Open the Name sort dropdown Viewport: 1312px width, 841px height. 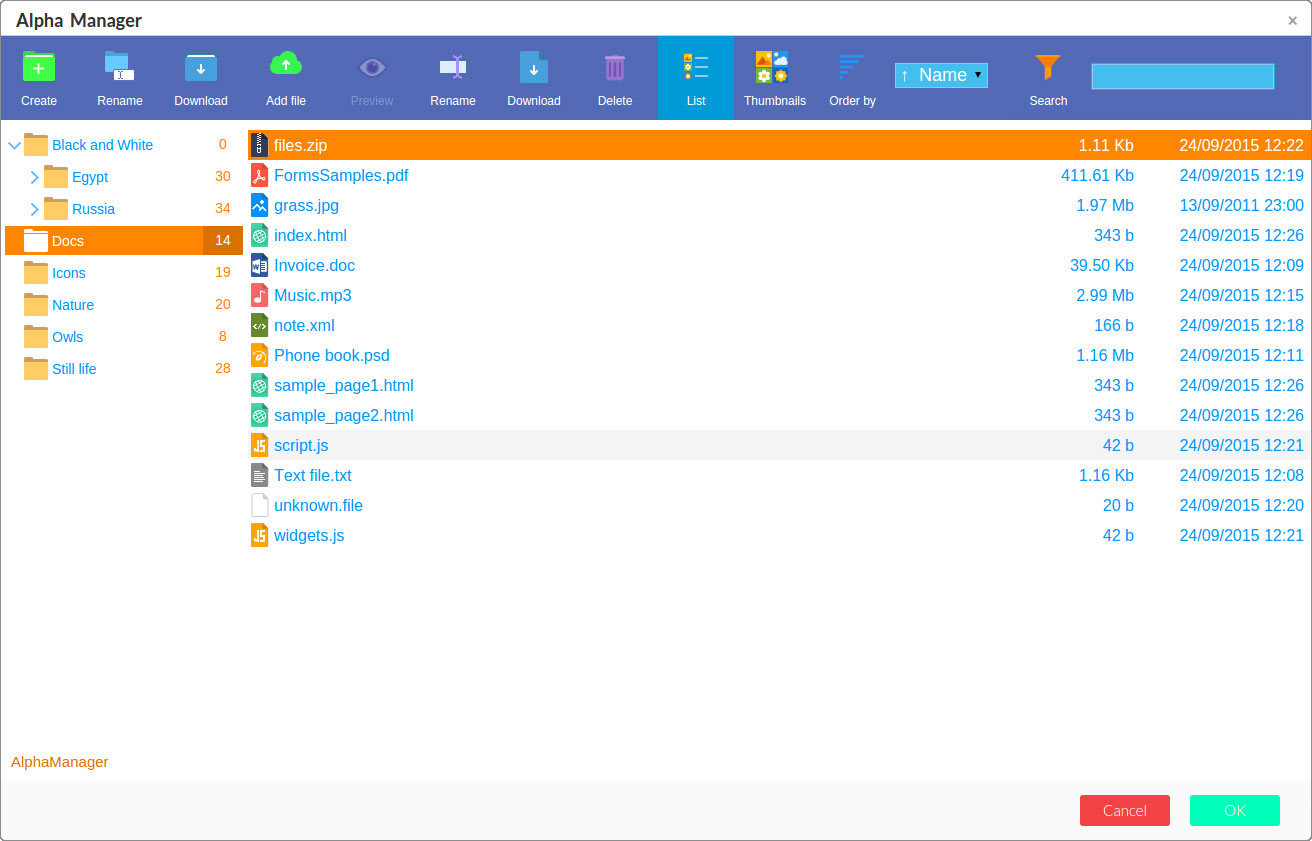coord(941,76)
